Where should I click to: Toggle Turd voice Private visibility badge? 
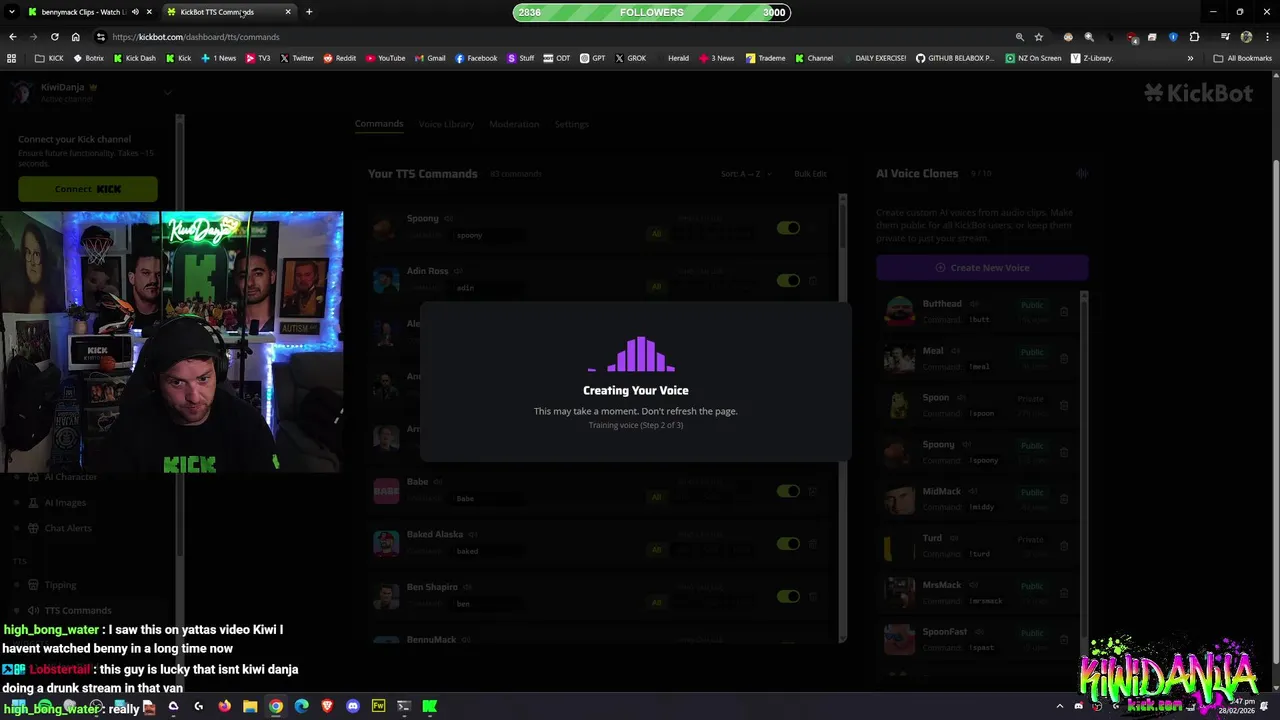[1030, 540]
